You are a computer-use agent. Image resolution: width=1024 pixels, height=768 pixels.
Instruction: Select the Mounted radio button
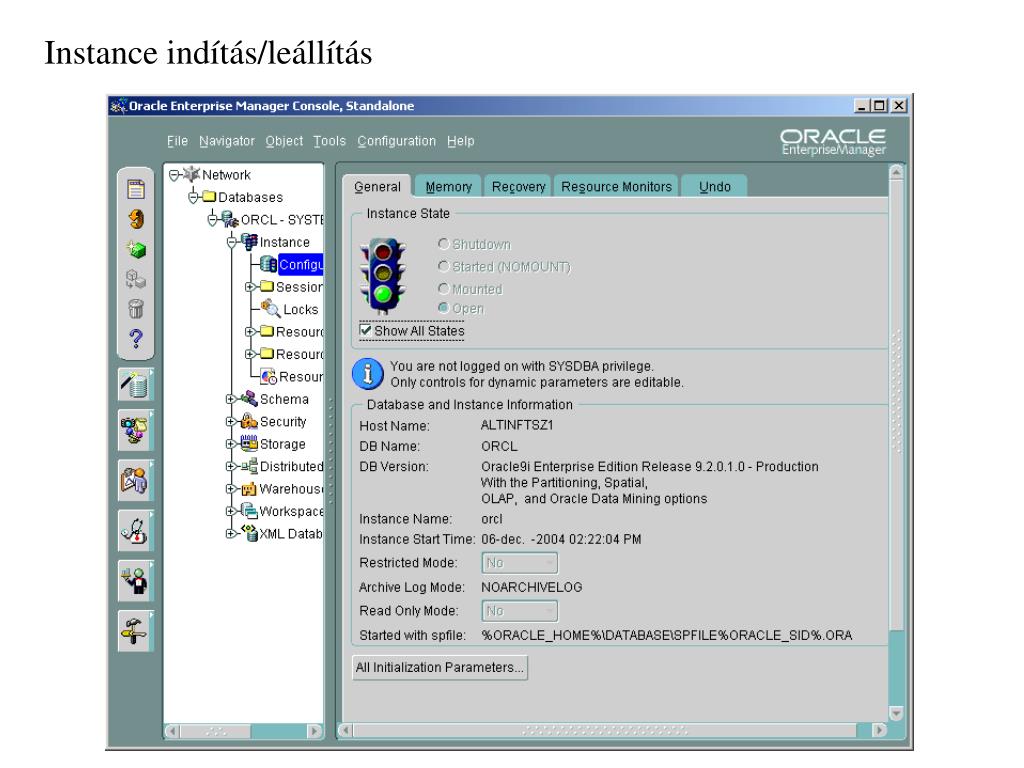point(443,289)
